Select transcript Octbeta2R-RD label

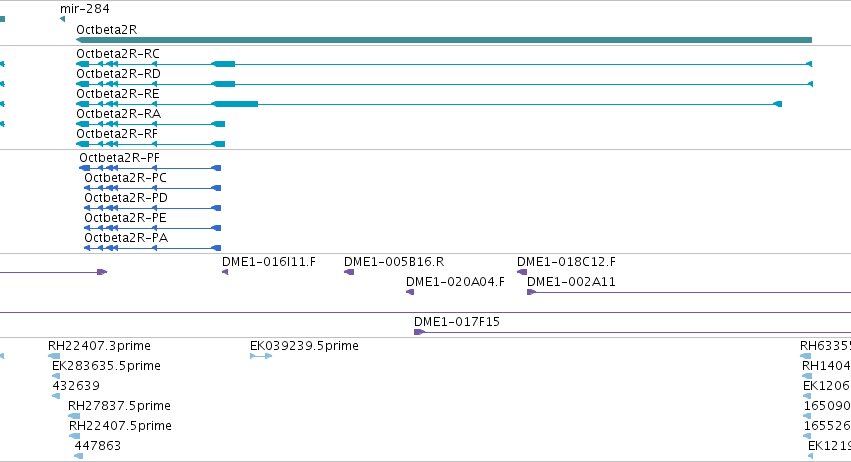pyautogui.click(x=118, y=74)
